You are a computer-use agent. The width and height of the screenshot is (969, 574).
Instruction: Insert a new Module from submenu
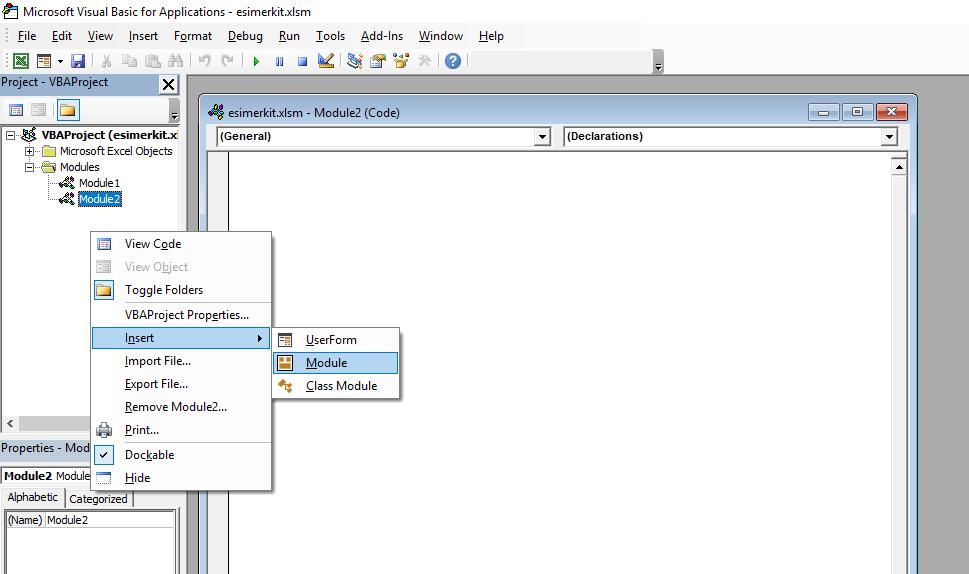click(336, 363)
